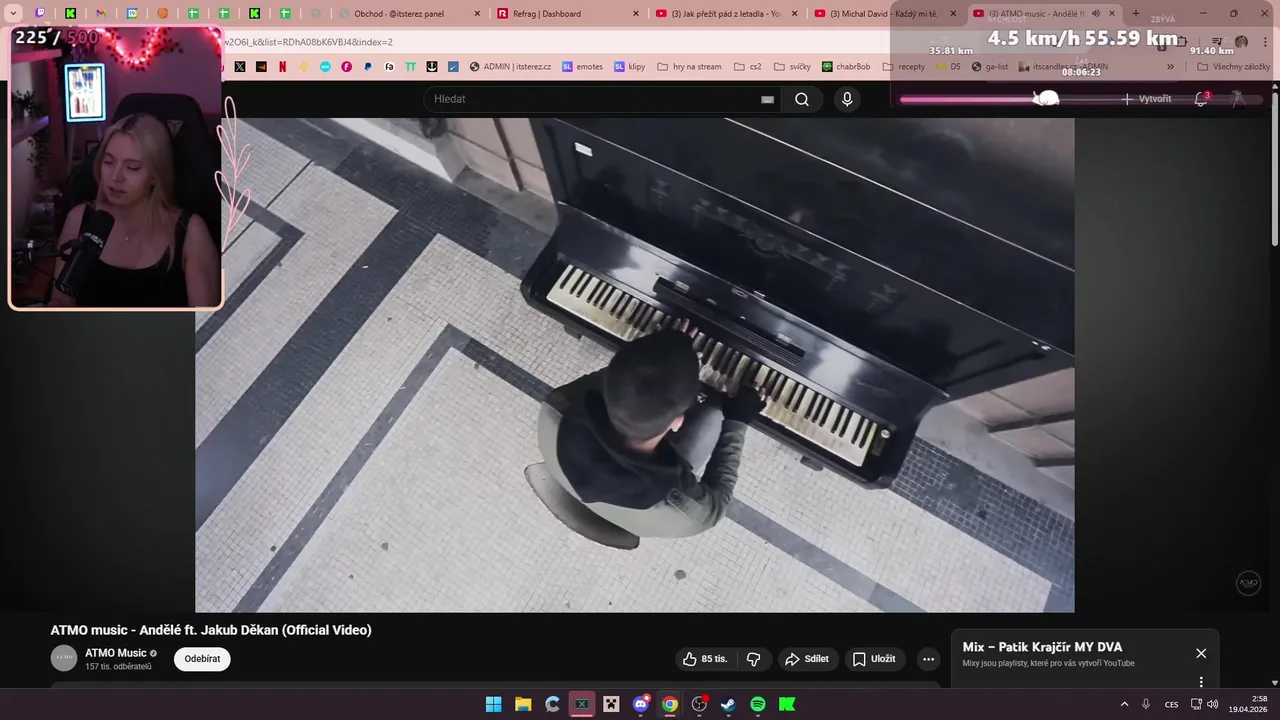Show hidden system tray icons
The image size is (1280, 720).
click(x=1124, y=704)
